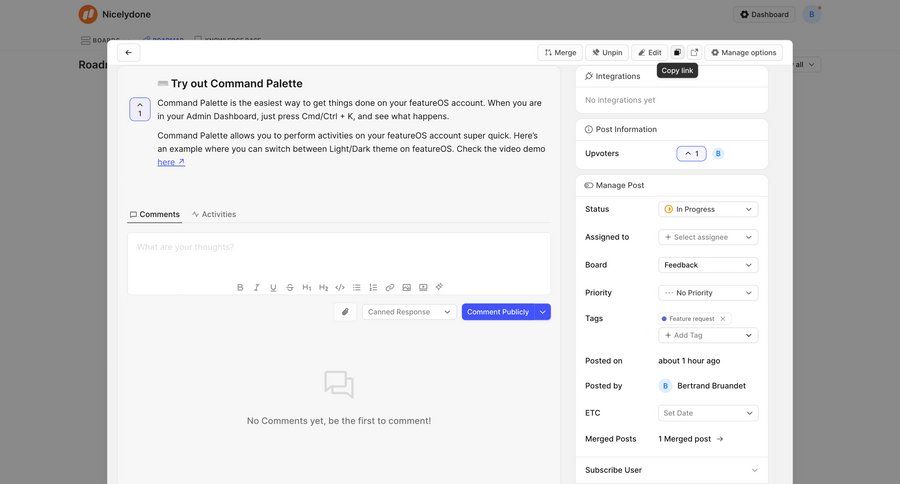Open the Board dropdown showing Feedback
This screenshot has width=900, height=484.
(708, 265)
